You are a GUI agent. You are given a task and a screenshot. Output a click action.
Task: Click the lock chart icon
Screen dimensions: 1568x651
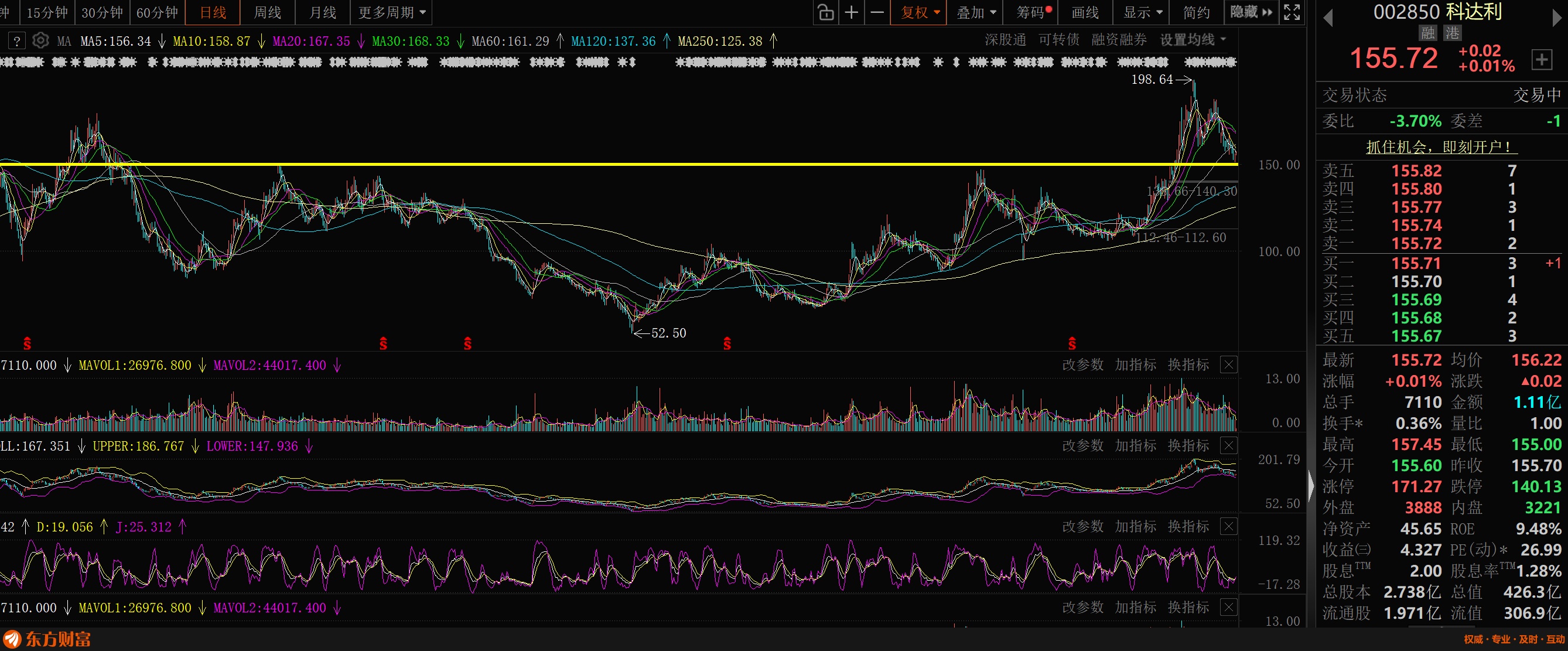click(825, 12)
